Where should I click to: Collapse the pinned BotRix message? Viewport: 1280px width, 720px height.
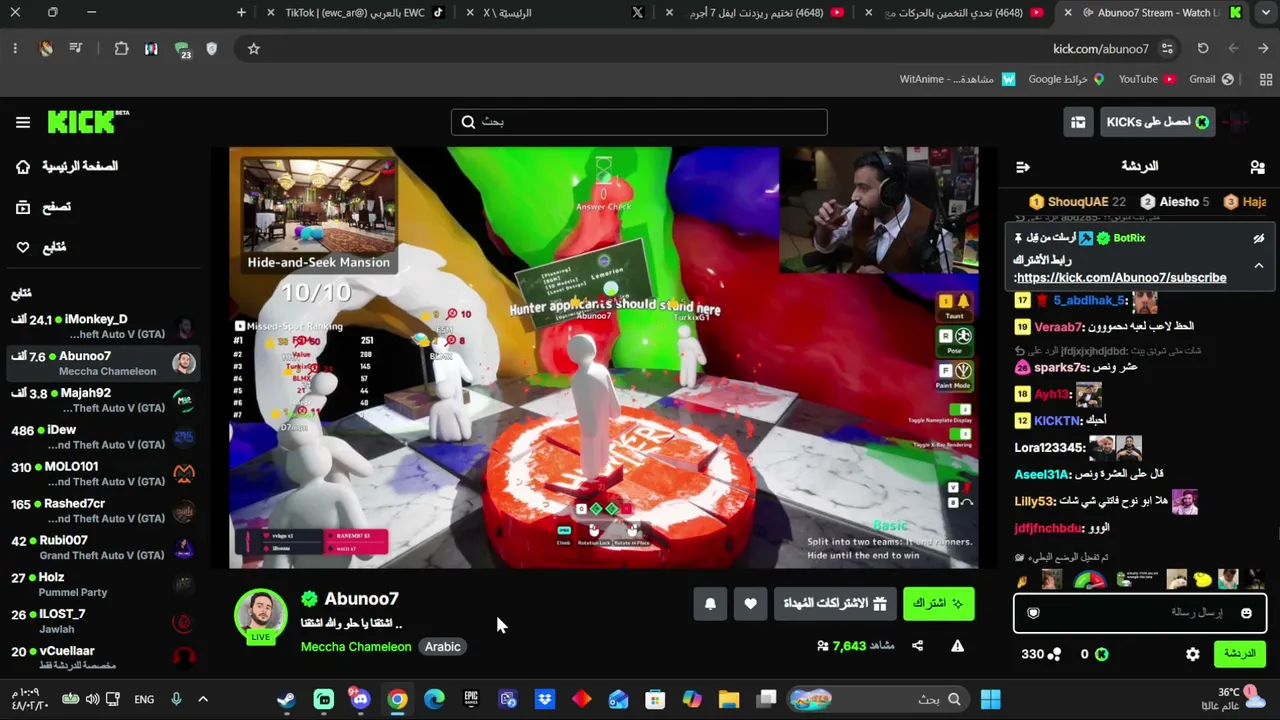click(x=1259, y=266)
